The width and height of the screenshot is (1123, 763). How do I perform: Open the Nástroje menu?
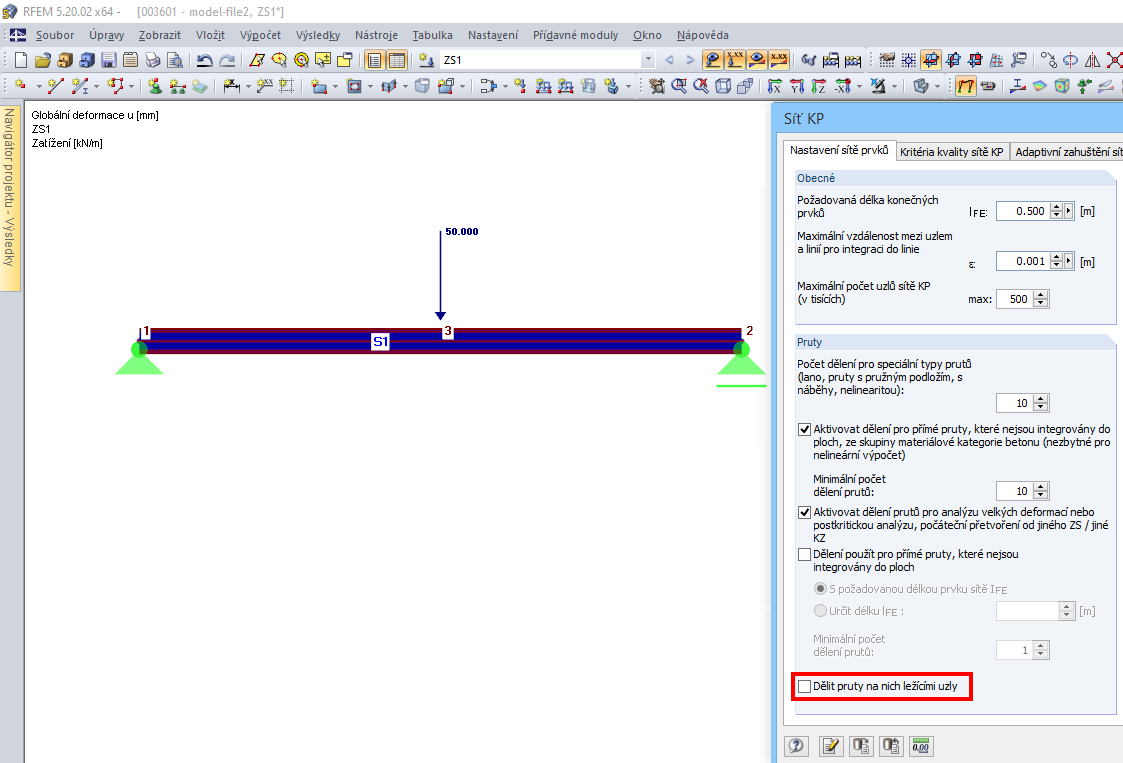tap(376, 35)
